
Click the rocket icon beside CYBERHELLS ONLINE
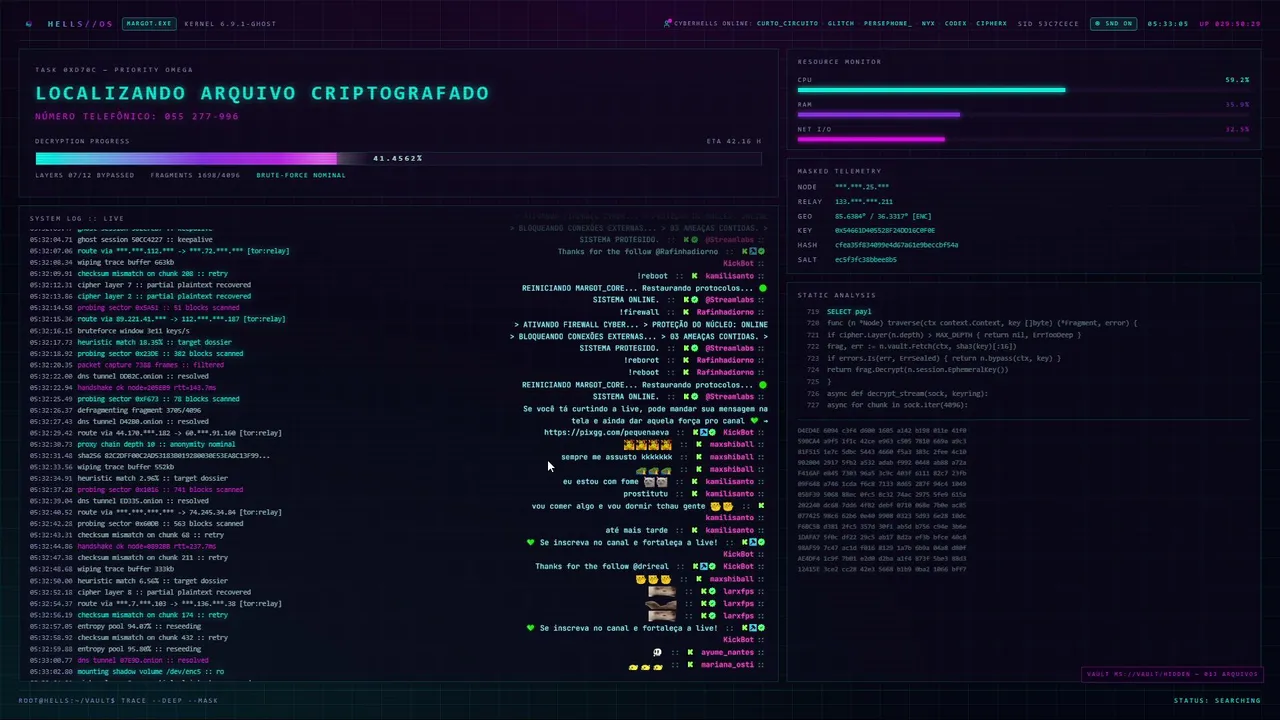click(667, 23)
